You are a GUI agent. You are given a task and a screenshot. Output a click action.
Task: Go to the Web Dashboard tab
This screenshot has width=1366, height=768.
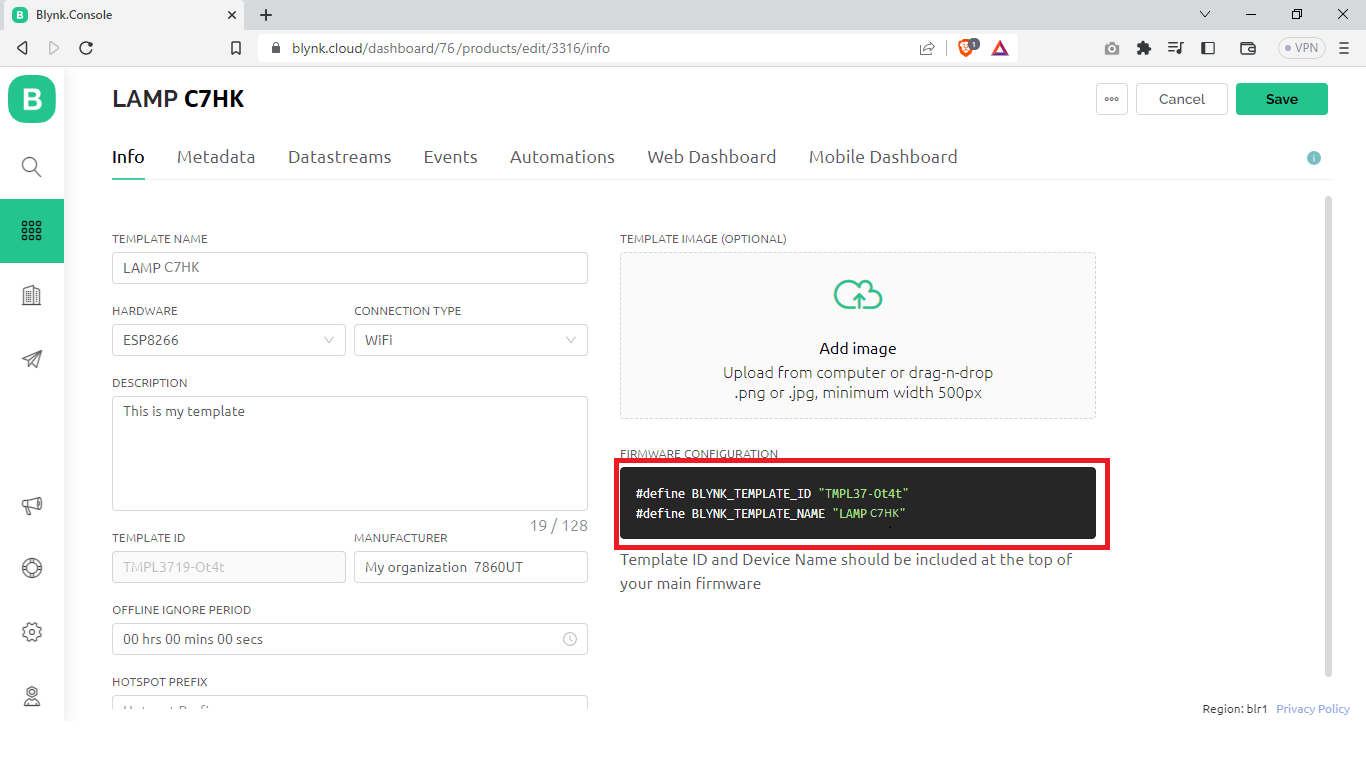[711, 157]
